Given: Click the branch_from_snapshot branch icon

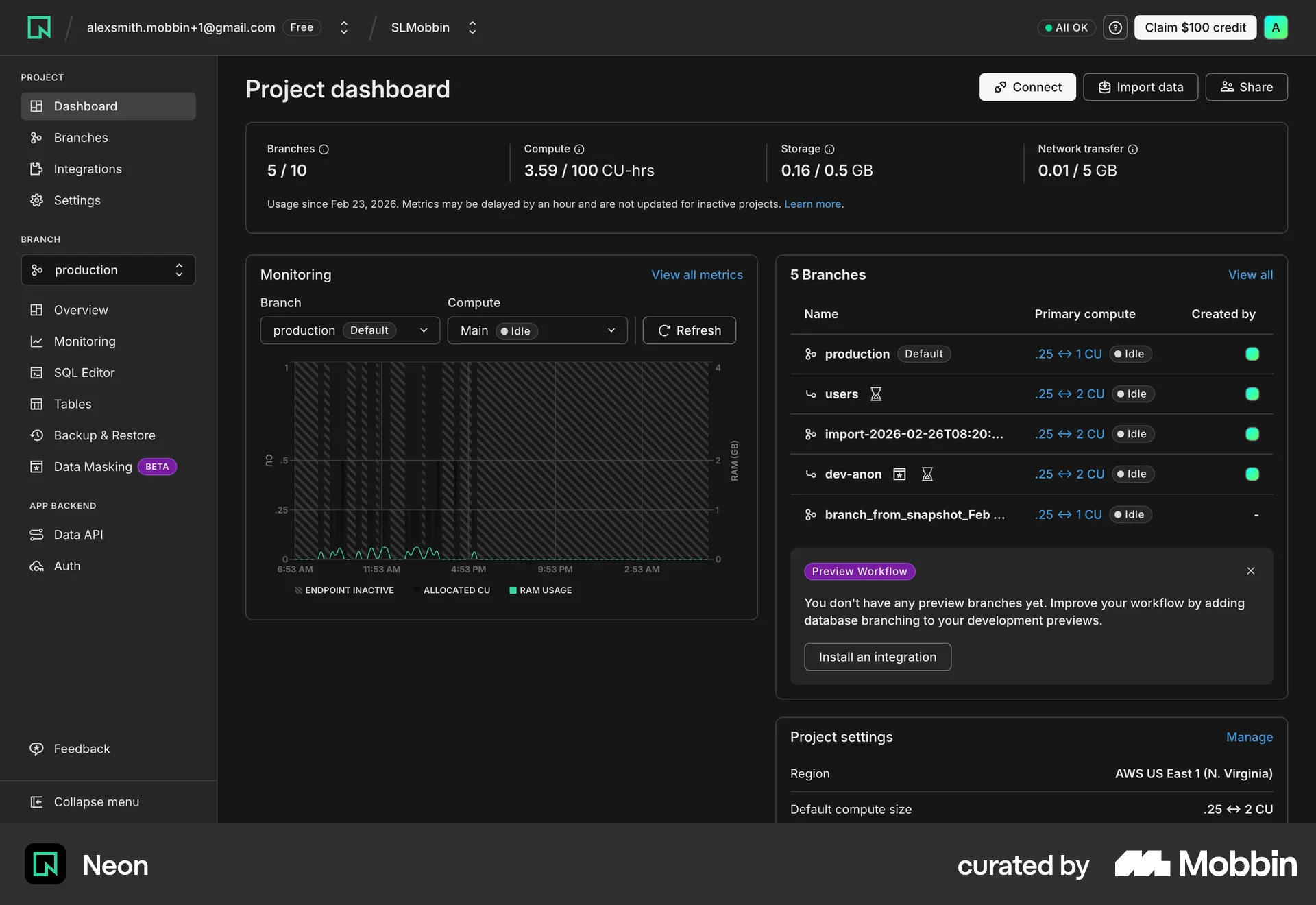Looking at the screenshot, I should point(811,515).
